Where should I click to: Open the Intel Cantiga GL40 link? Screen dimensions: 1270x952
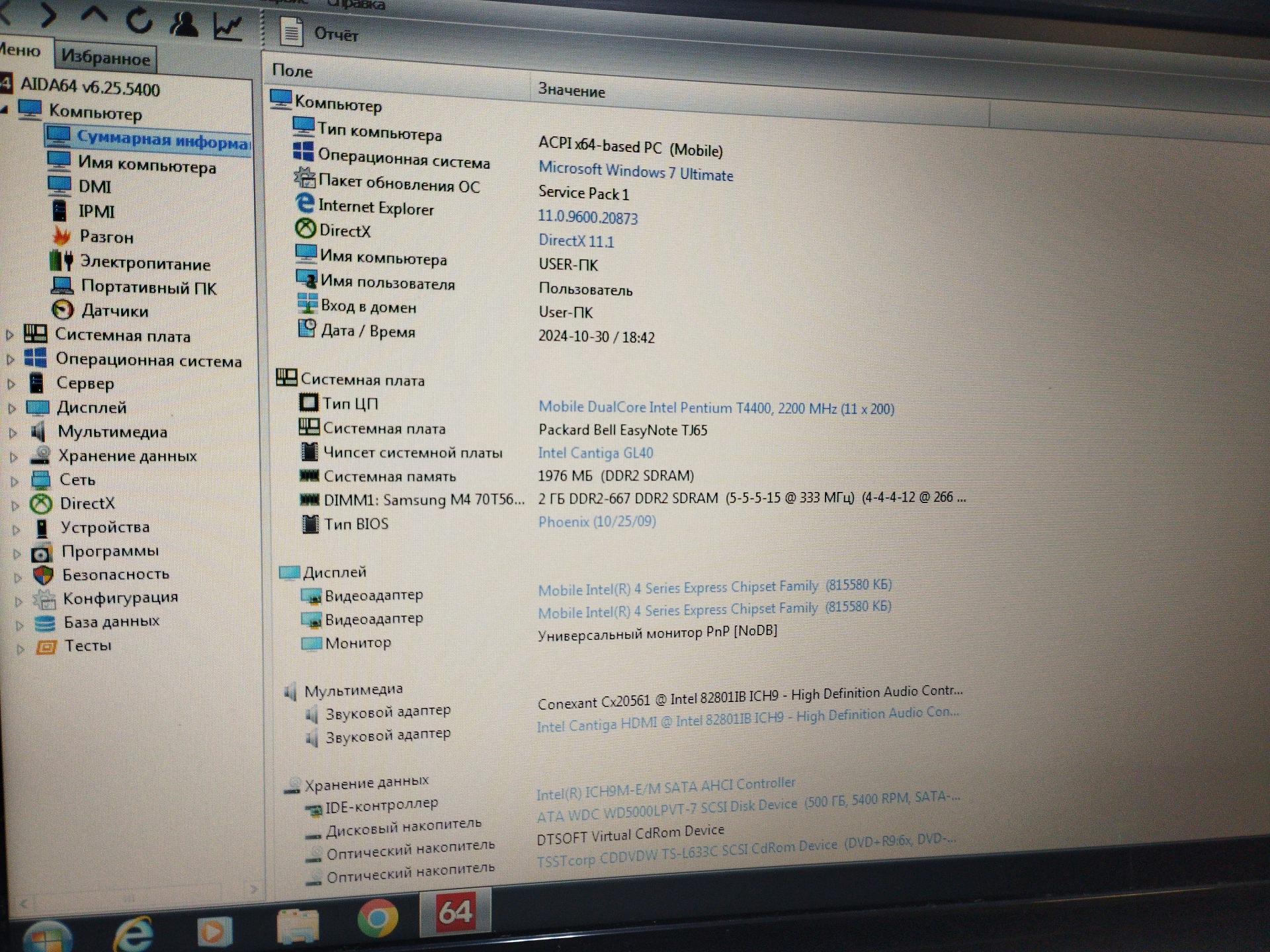(x=595, y=453)
